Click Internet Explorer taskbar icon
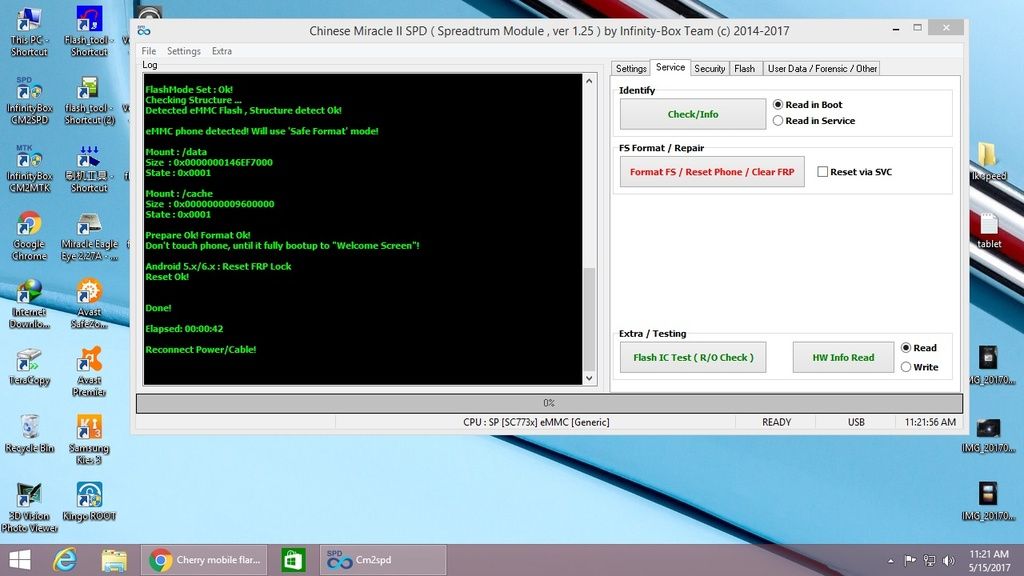 [66, 560]
